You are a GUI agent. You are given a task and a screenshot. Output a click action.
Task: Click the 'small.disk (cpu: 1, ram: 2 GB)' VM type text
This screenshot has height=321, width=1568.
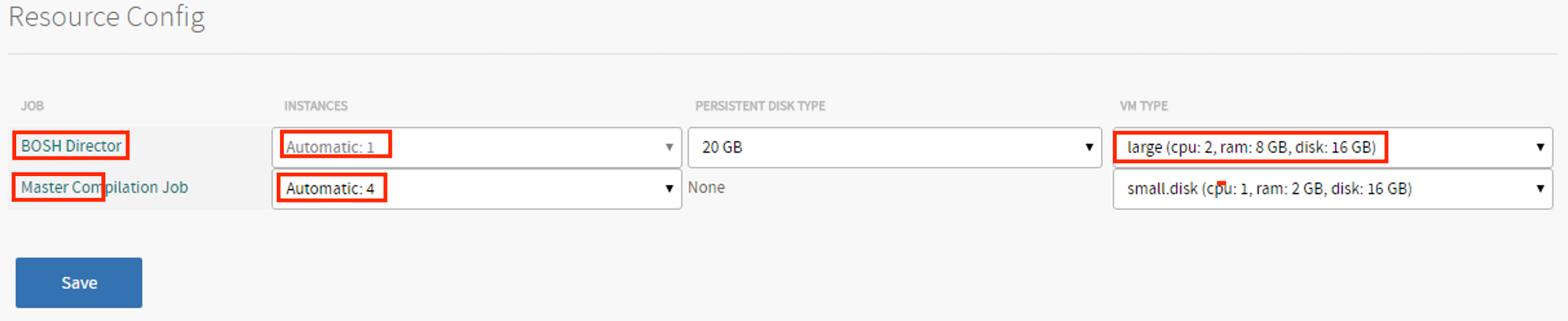coord(1269,188)
